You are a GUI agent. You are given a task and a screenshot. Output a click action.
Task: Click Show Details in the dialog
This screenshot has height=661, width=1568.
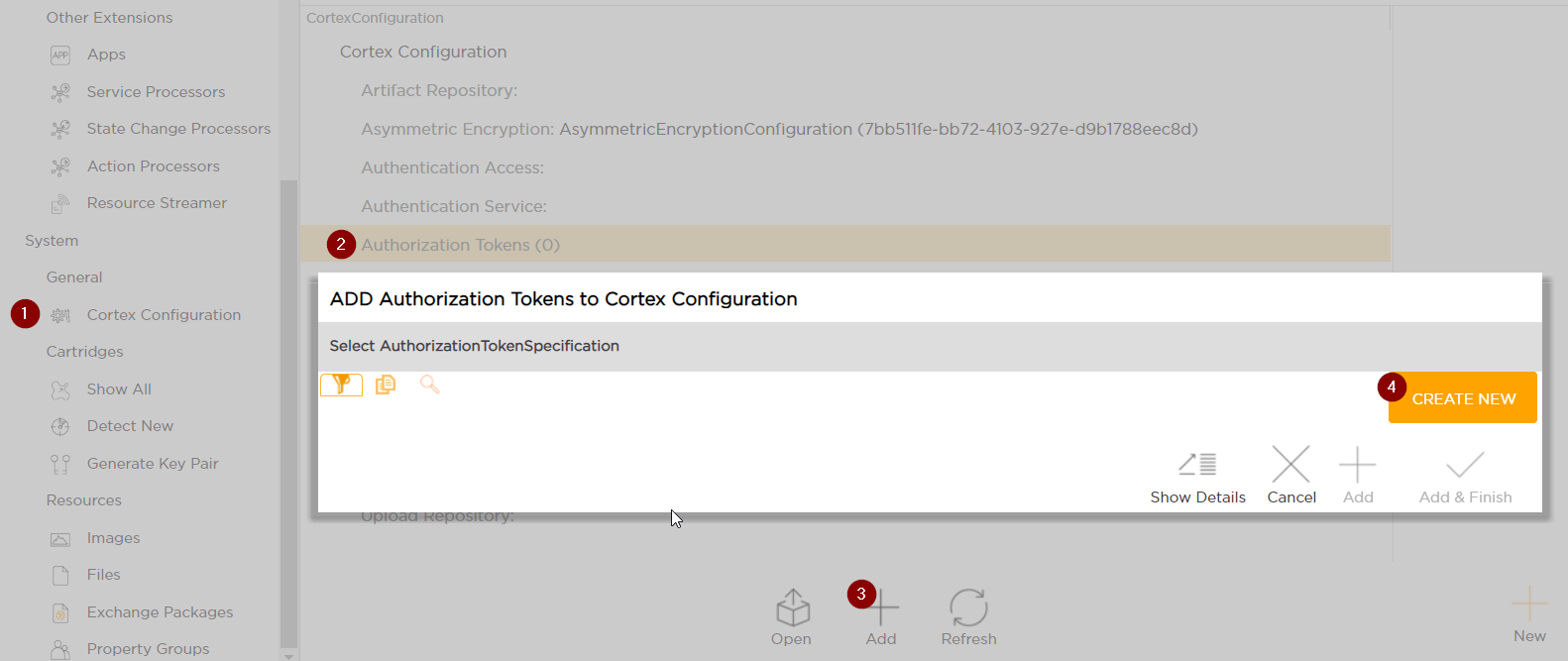click(1197, 475)
